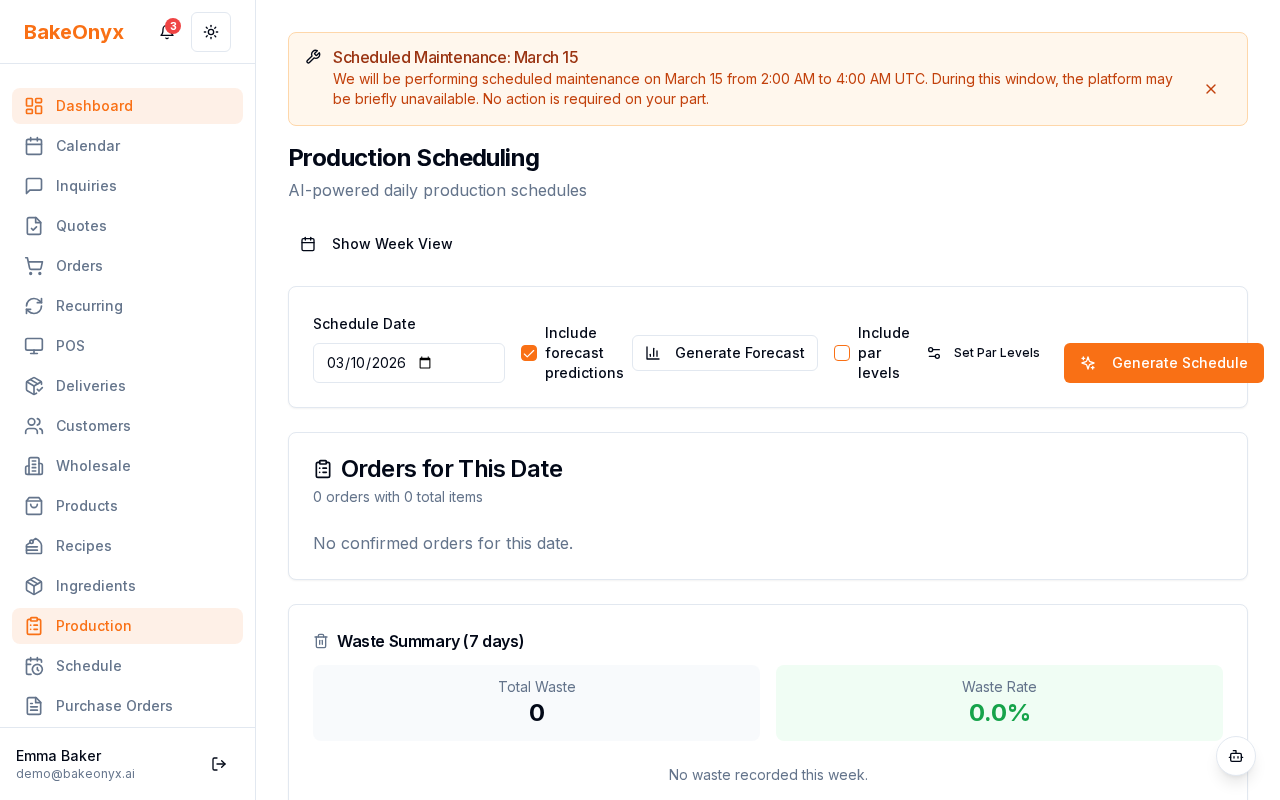Open the Schedule Date date picker
1280x800 pixels.
425,363
